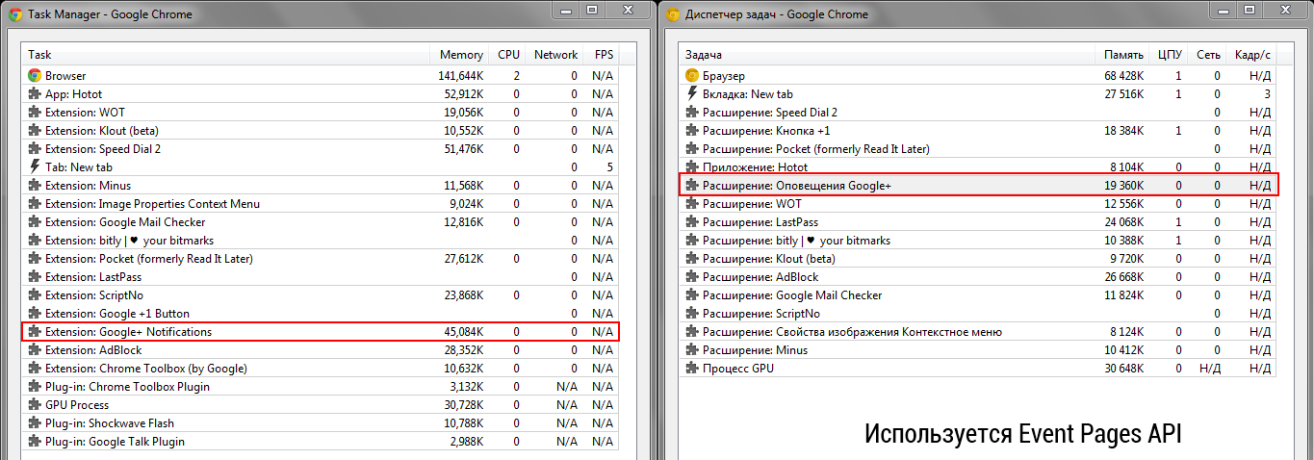Sort by the CPU column header

coord(508,55)
